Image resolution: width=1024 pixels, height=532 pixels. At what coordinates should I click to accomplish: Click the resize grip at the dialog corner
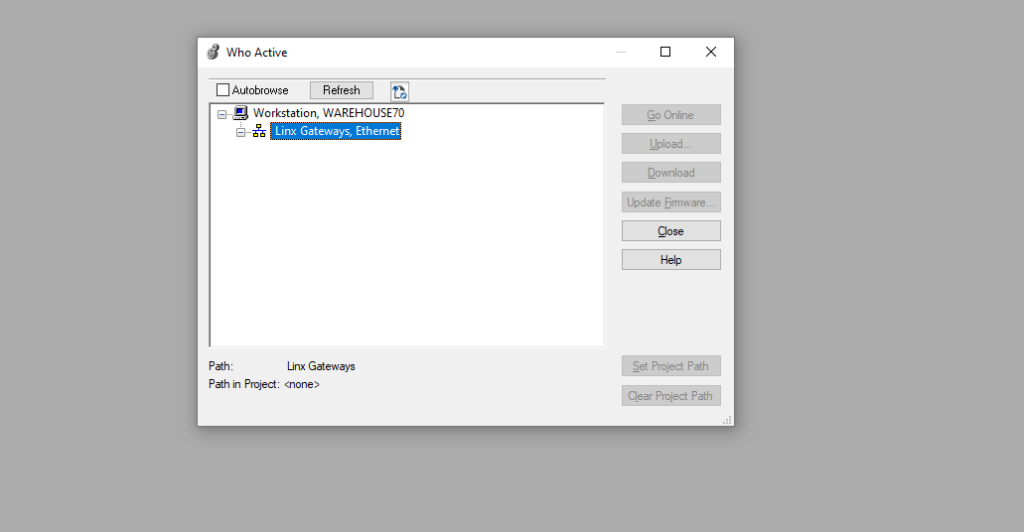[x=727, y=420]
